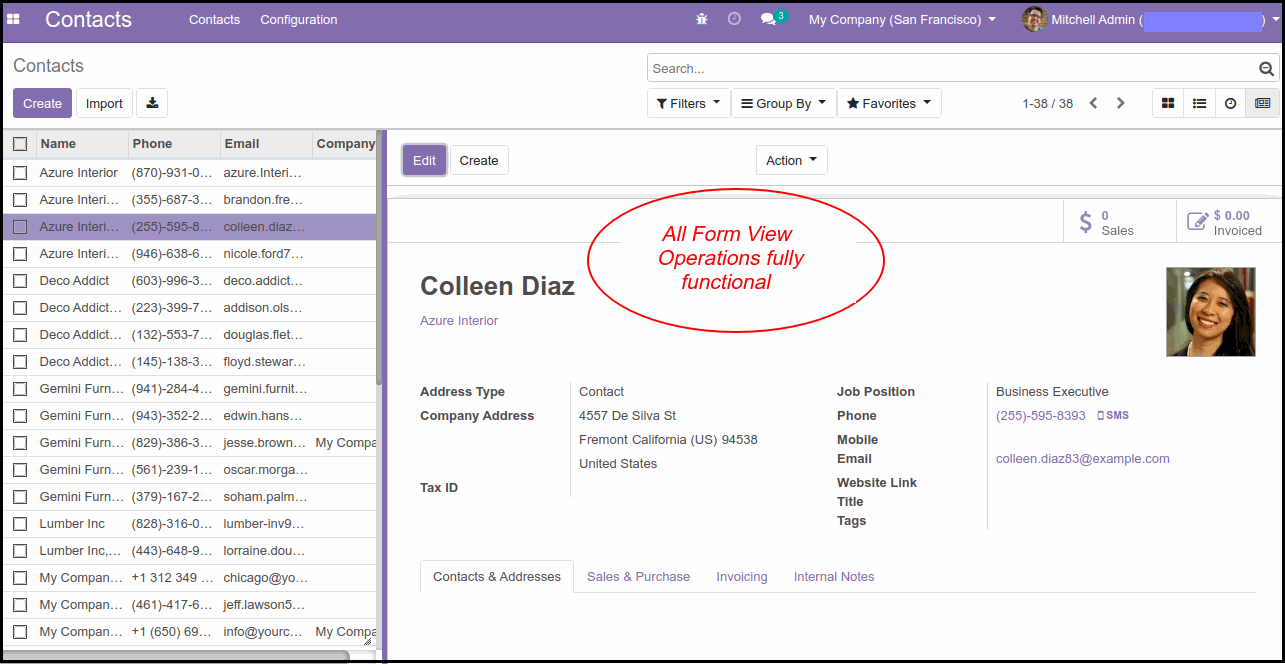The image size is (1285, 664).
Task: Click email colleen.diaz83@example.com
Action: (x=1083, y=459)
